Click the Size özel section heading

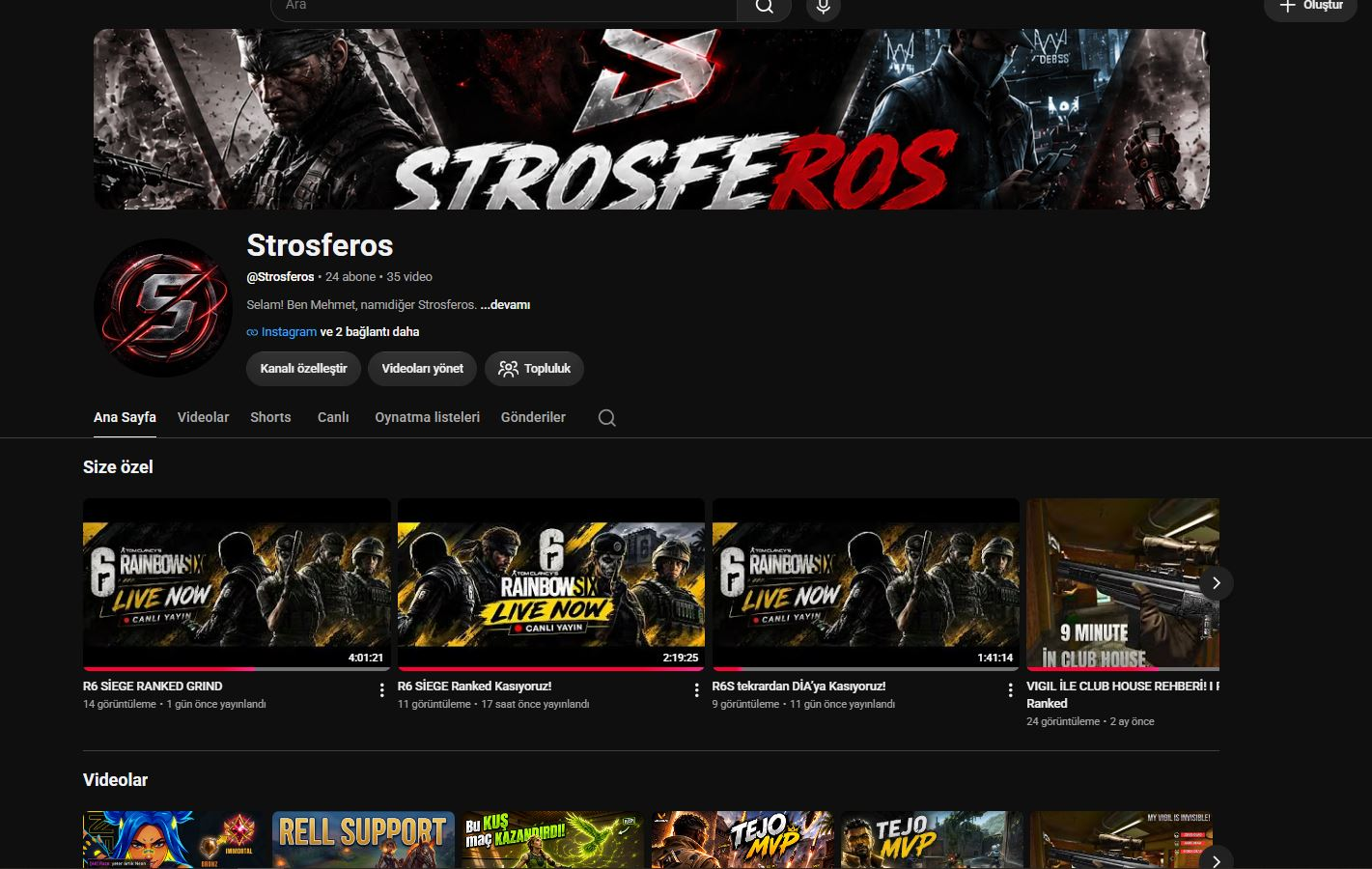pos(118,467)
